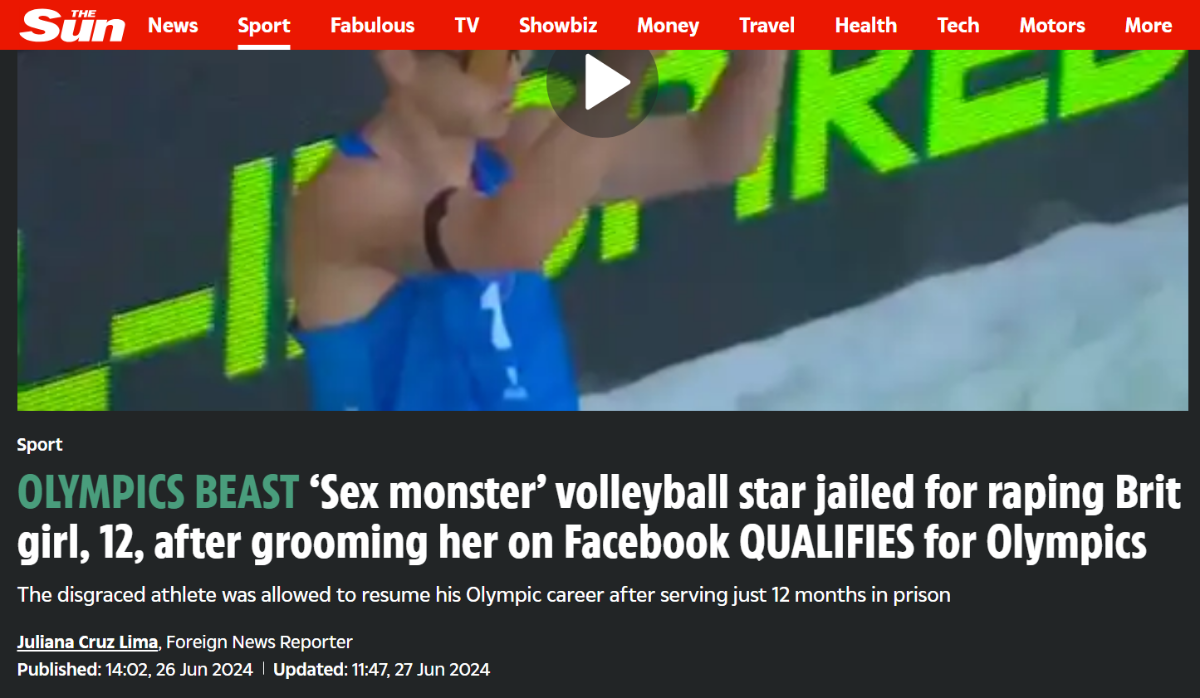Go to the Travel section
This screenshot has height=698, width=1200.
coord(767,25)
